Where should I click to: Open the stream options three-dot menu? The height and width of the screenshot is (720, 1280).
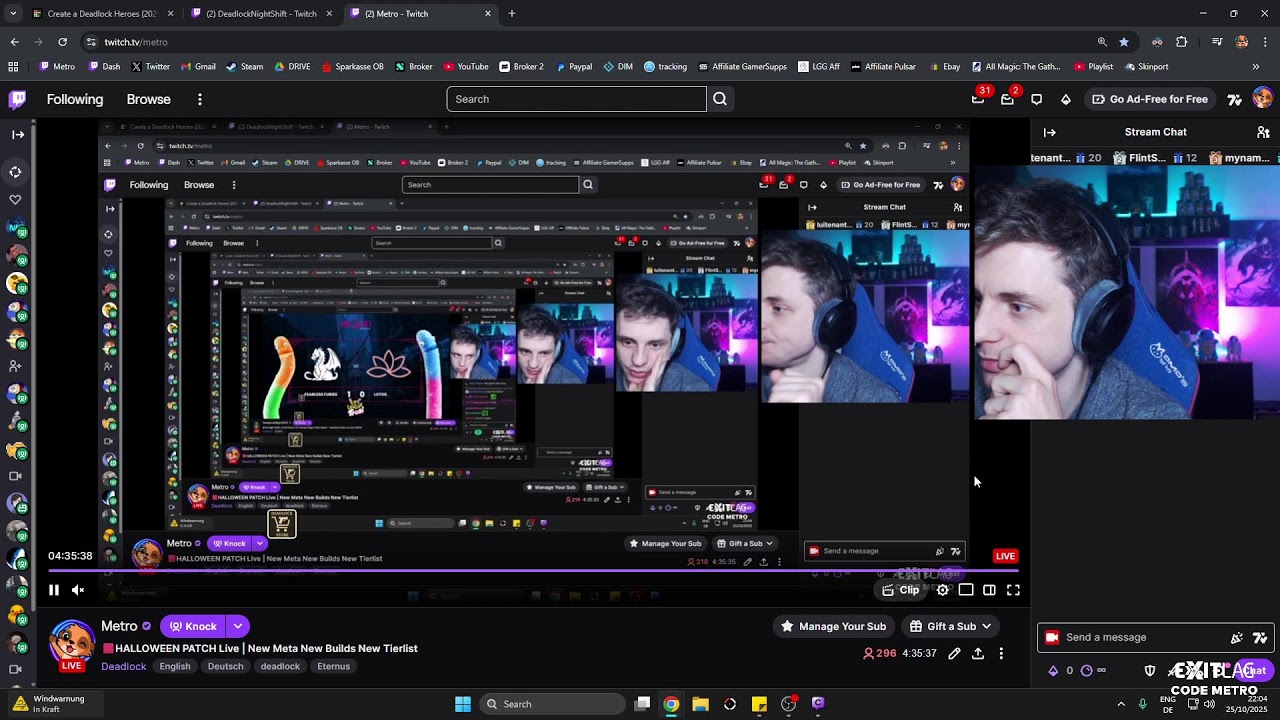point(1001,654)
